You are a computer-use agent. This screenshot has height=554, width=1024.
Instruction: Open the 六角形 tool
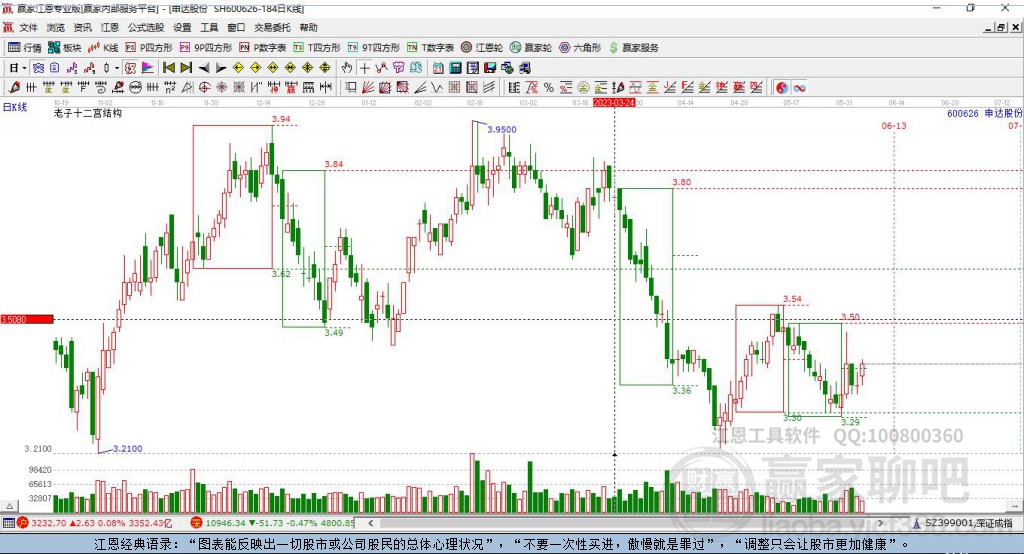coord(580,48)
